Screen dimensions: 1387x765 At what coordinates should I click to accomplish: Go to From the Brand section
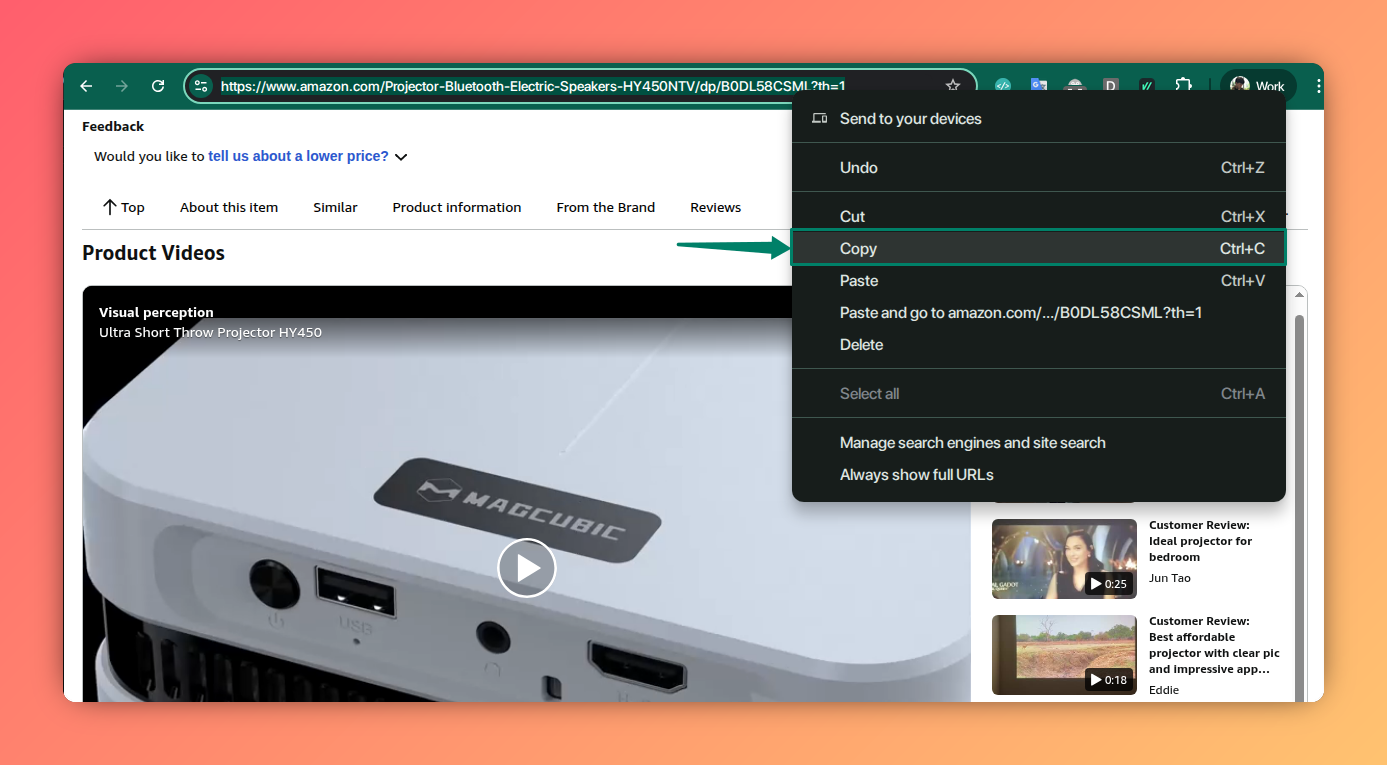click(x=606, y=207)
